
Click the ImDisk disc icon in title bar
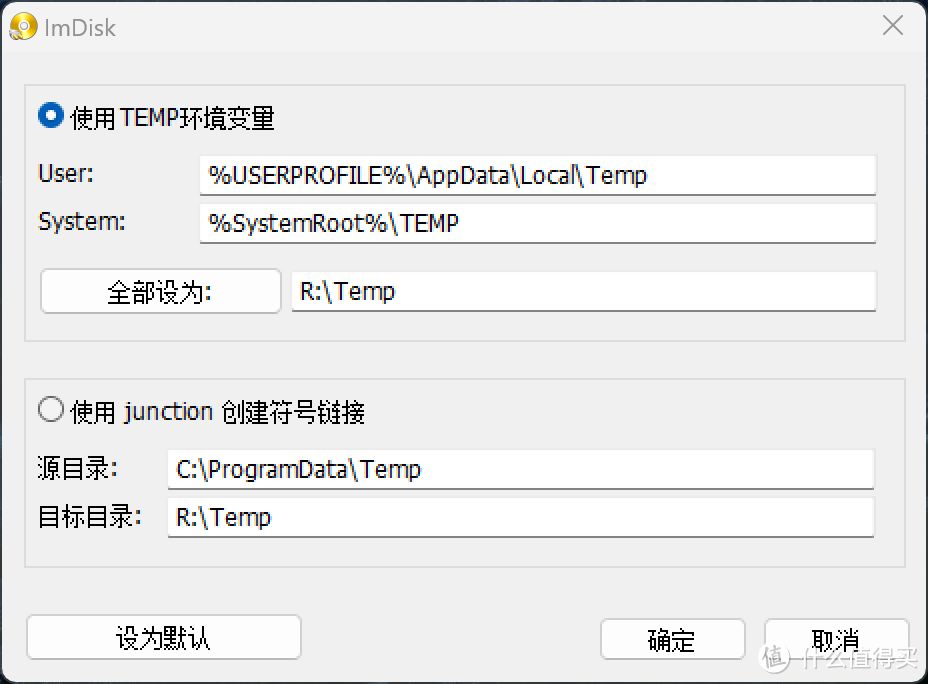click(x=23, y=27)
